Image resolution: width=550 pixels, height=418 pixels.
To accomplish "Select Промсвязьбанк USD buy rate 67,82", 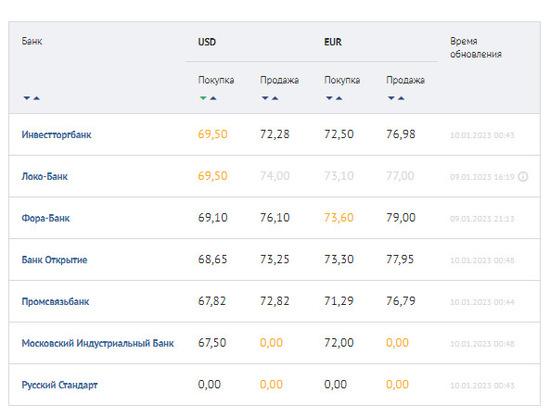I will click(x=212, y=301).
